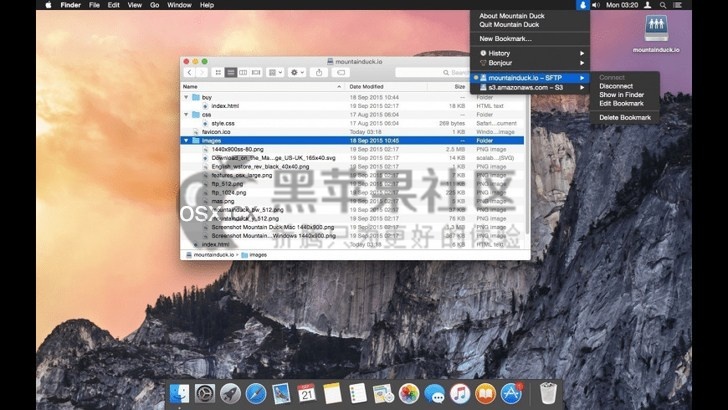Open Mail from the dock

(281, 394)
